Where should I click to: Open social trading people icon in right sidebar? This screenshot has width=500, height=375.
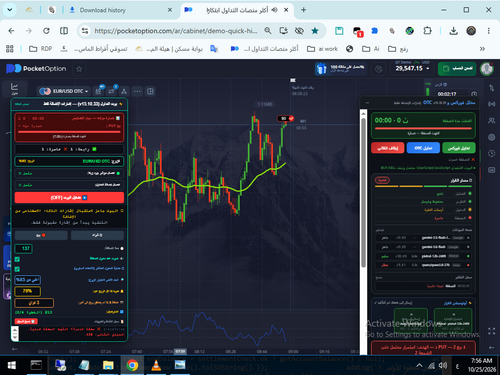491,120
